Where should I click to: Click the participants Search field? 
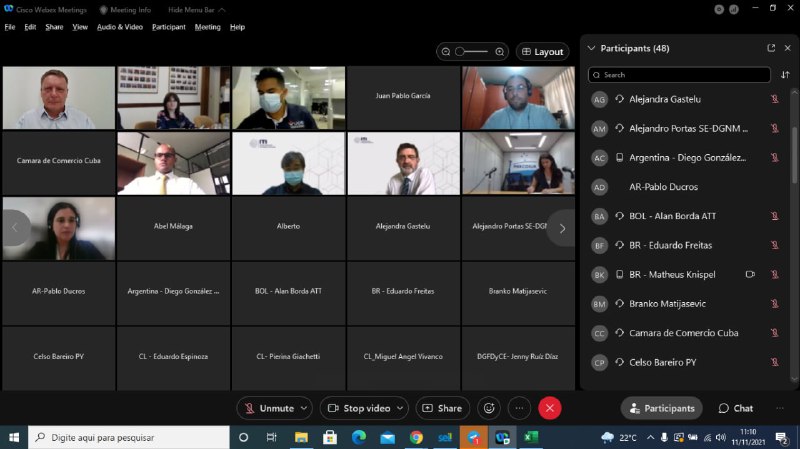click(x=680, y=75)
